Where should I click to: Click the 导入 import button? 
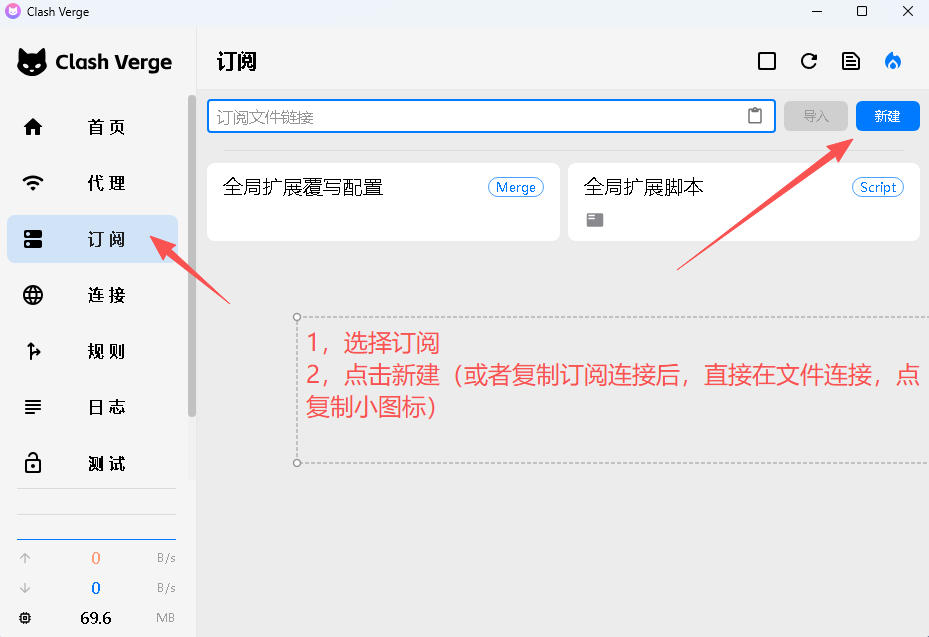816,116
